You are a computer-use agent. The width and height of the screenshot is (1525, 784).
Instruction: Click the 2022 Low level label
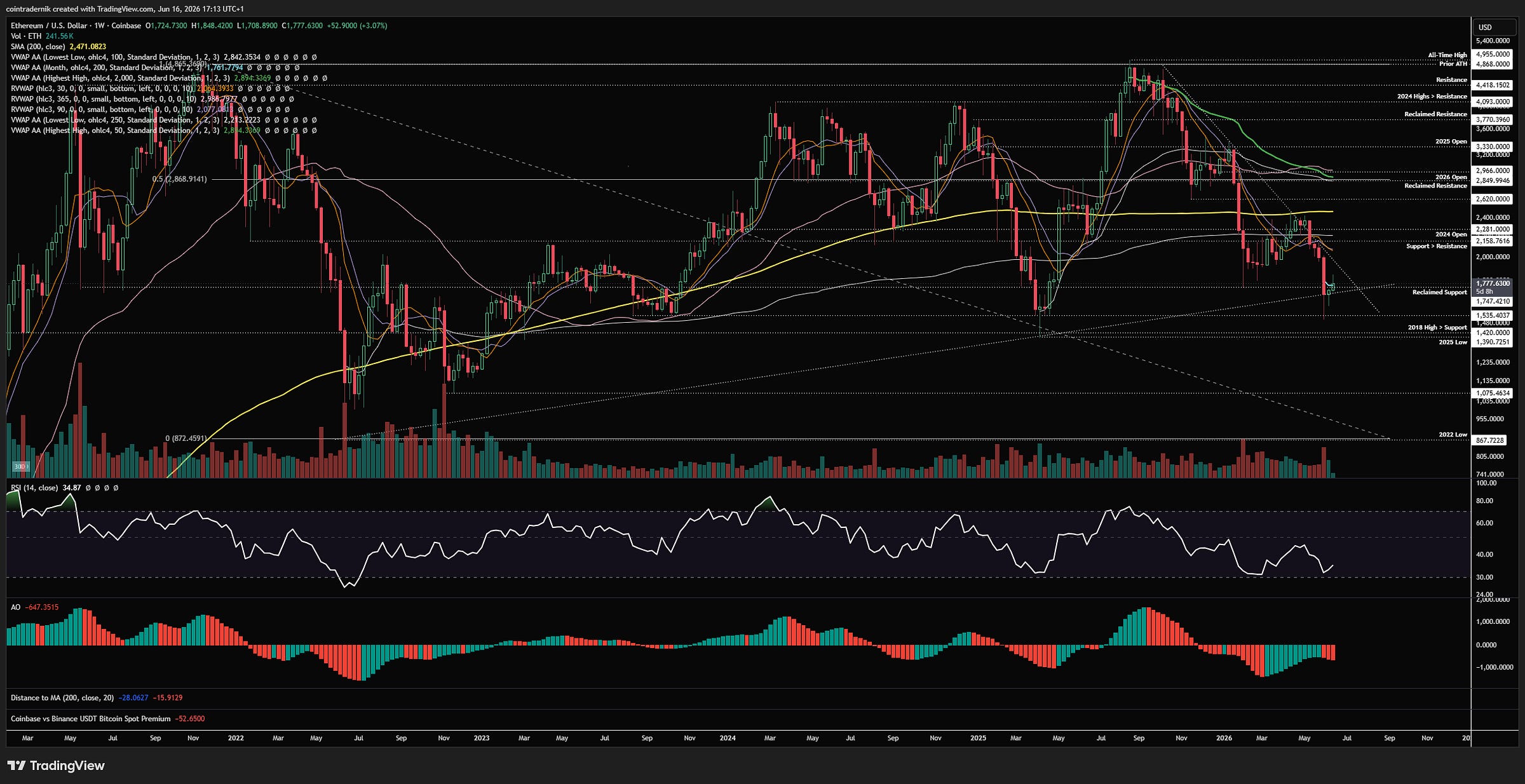click(x=1453, y=435)
